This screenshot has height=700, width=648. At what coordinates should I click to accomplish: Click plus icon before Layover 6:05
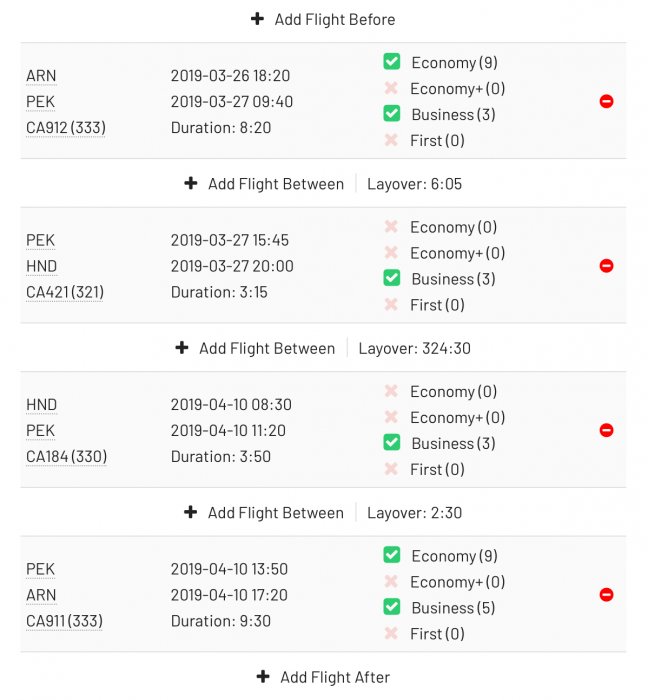191,184
